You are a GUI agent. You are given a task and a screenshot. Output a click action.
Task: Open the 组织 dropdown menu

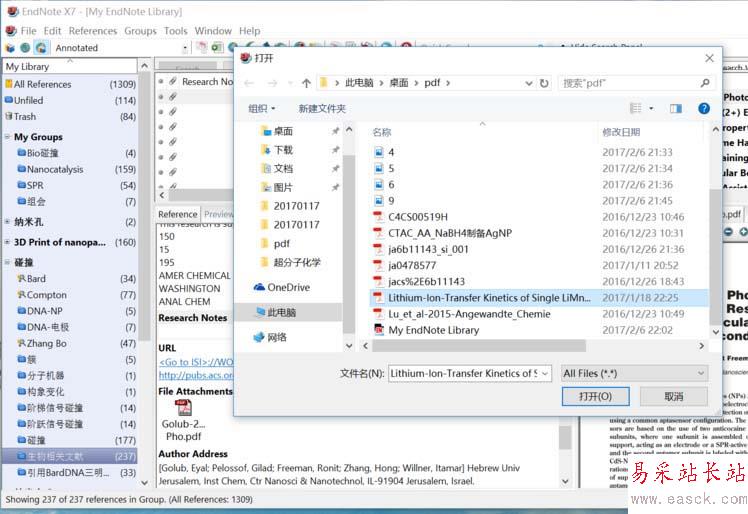pos(261,109)
